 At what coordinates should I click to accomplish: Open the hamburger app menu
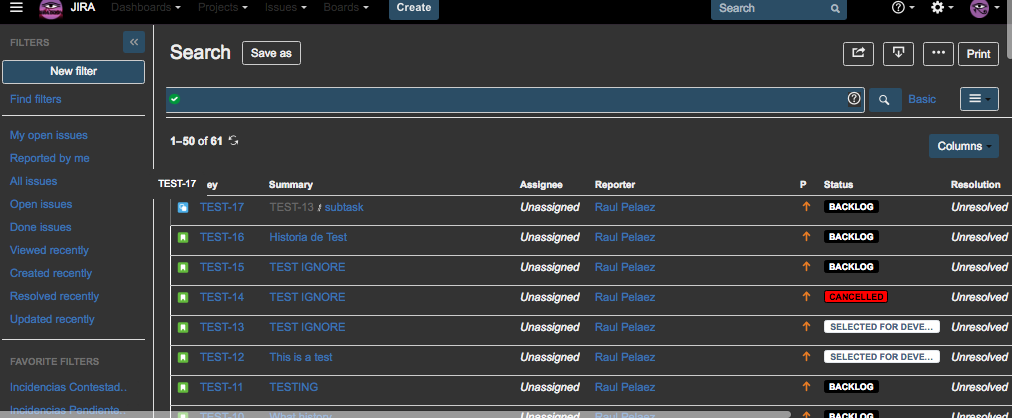click(16, 8)
